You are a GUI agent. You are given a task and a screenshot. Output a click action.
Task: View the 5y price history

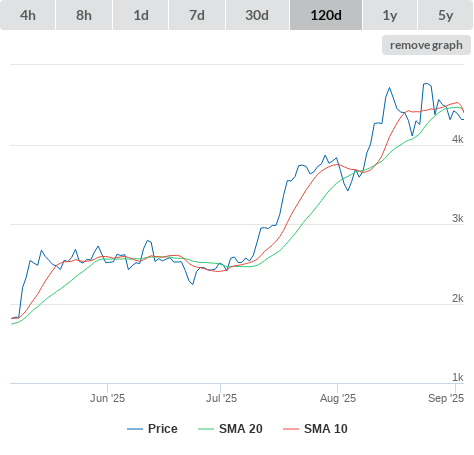445,15
